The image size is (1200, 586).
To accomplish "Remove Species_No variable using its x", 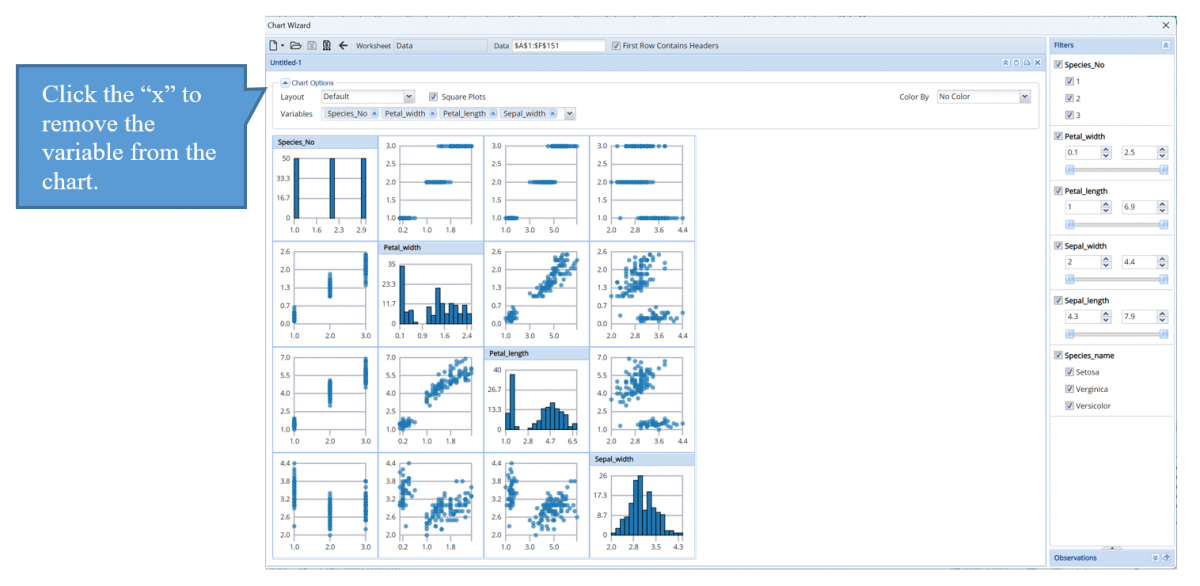I will click(x=374, y=114).
